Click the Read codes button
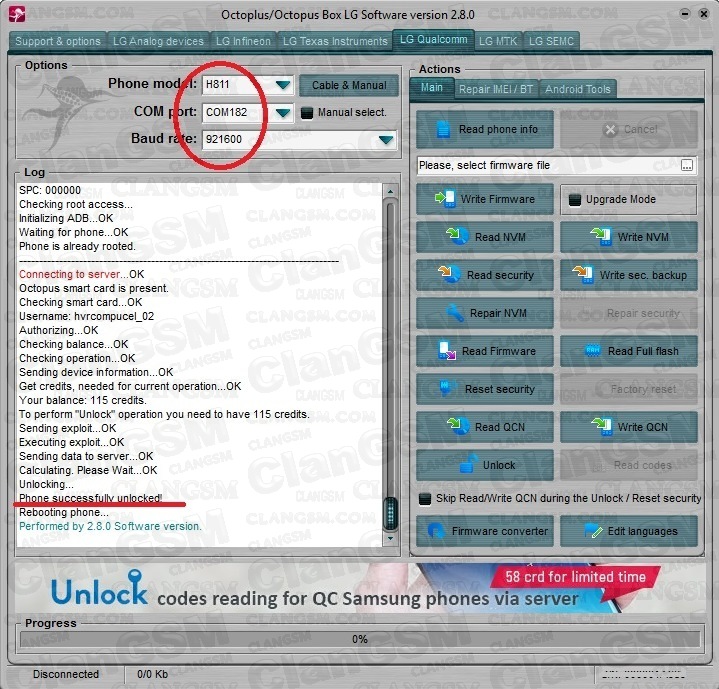 (628, 465)
